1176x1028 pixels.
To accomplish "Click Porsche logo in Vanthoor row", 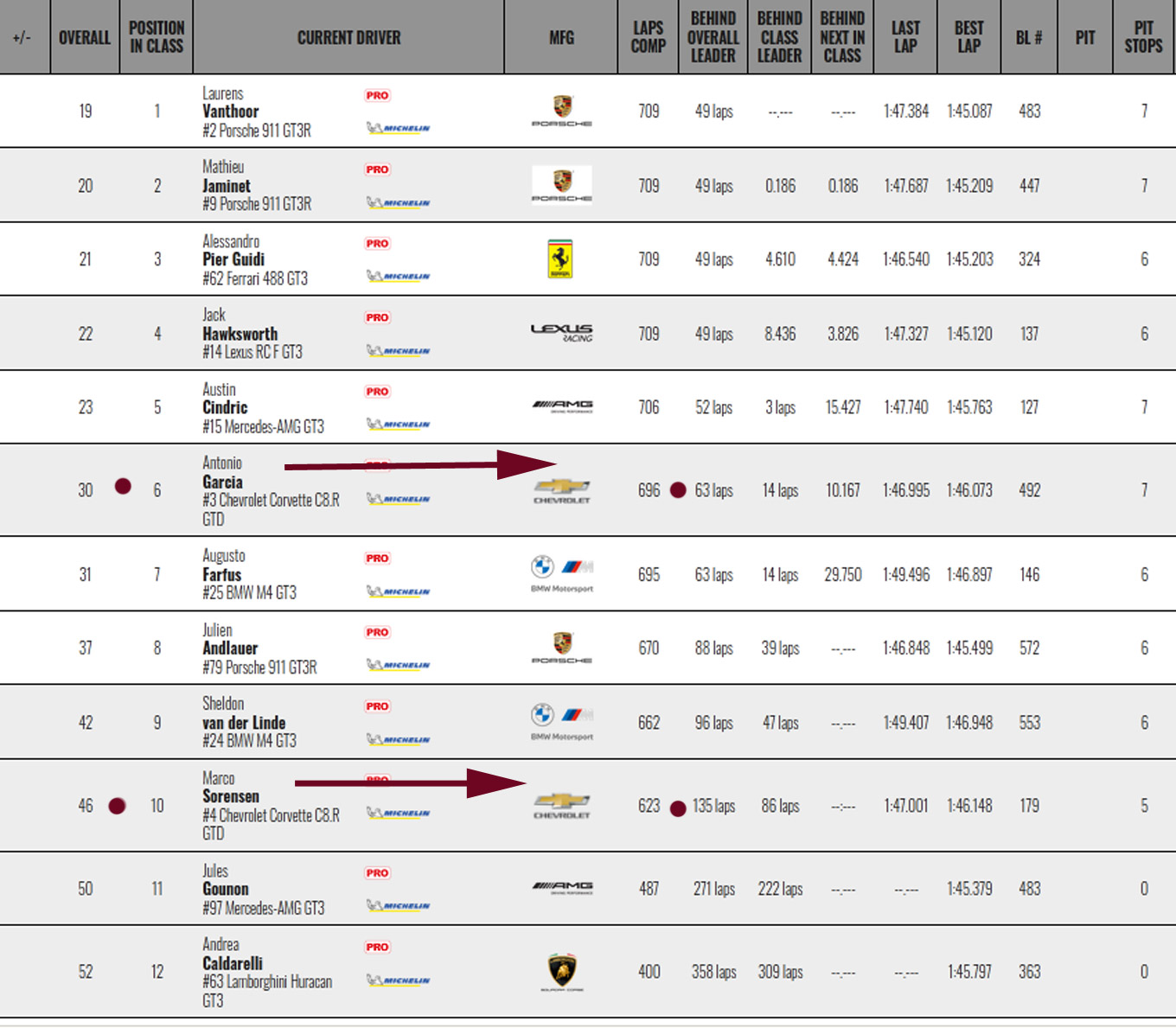I will (x=562, y=111).
